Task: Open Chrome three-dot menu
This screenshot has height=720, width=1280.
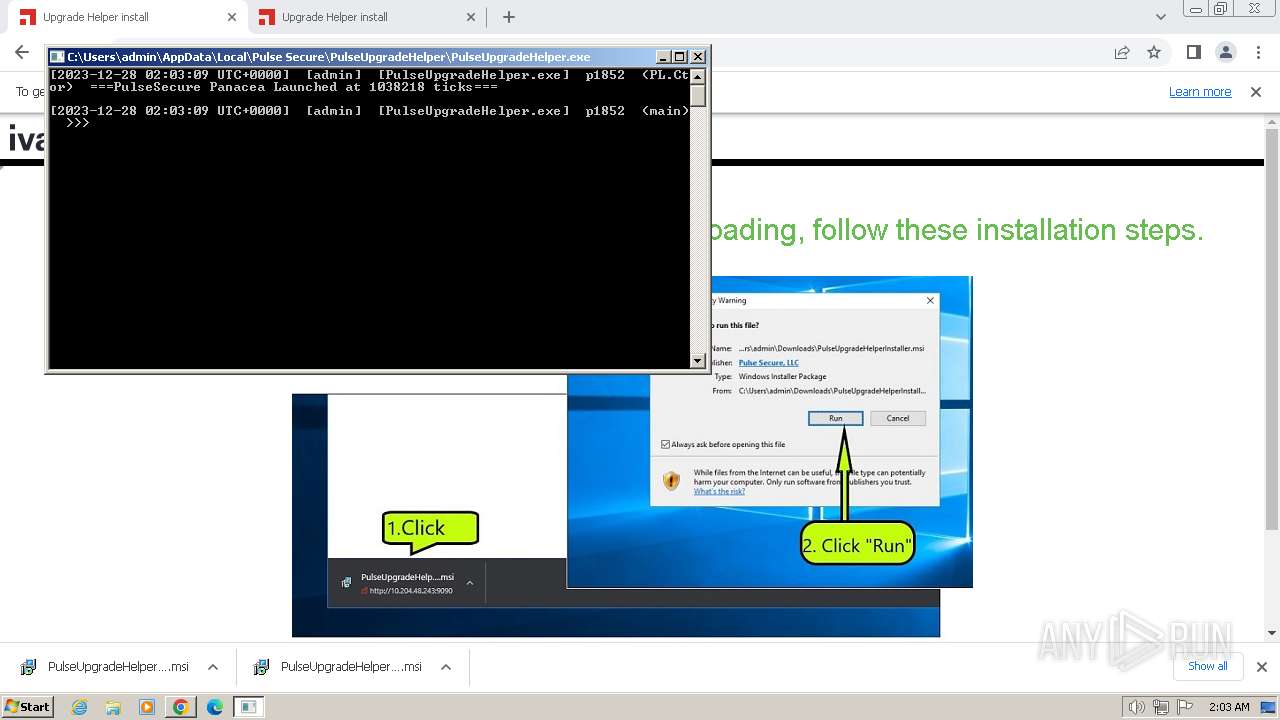Action: (x=1257, y=52)
